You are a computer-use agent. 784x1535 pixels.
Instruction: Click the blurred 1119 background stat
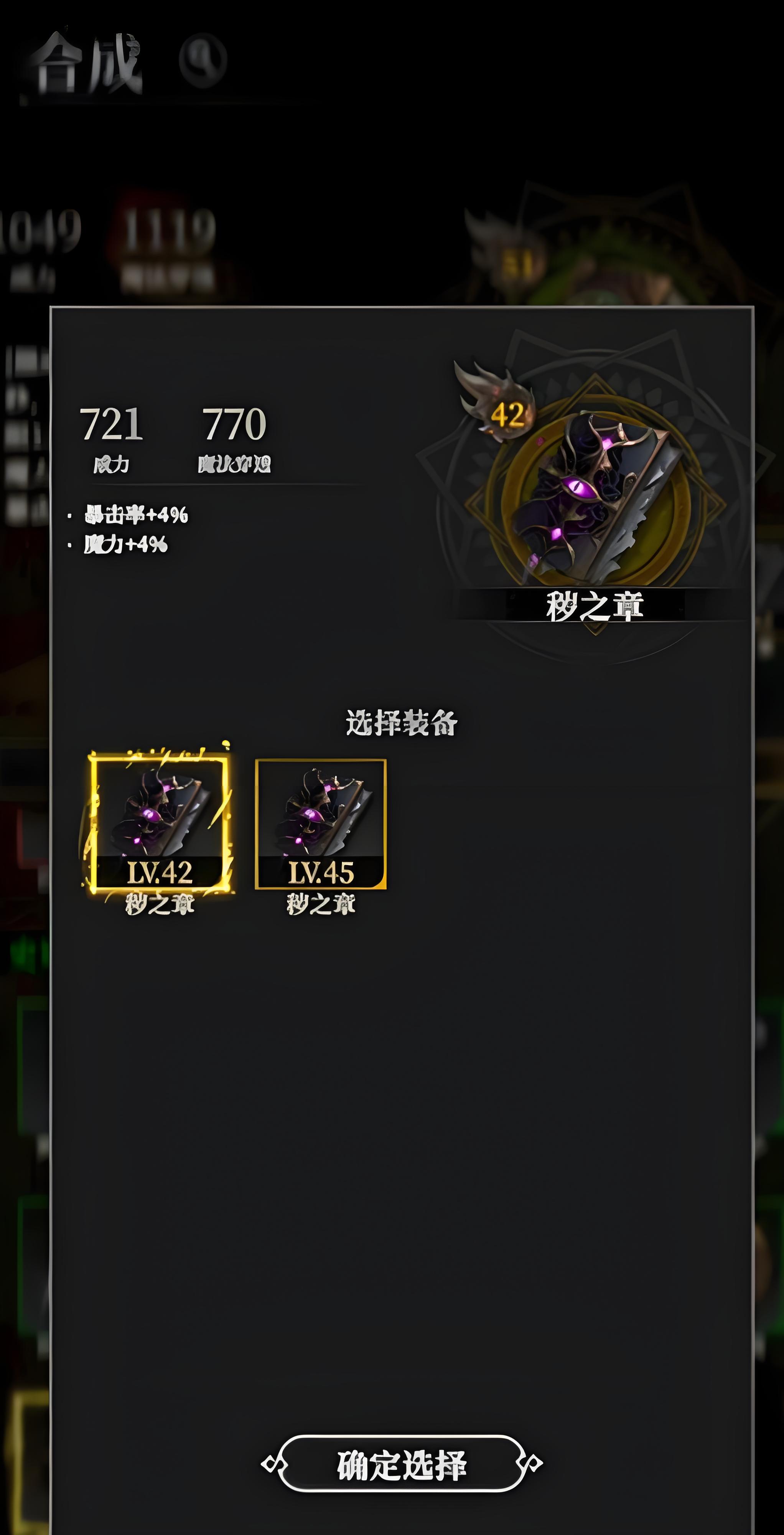click(x=169, y=230)
